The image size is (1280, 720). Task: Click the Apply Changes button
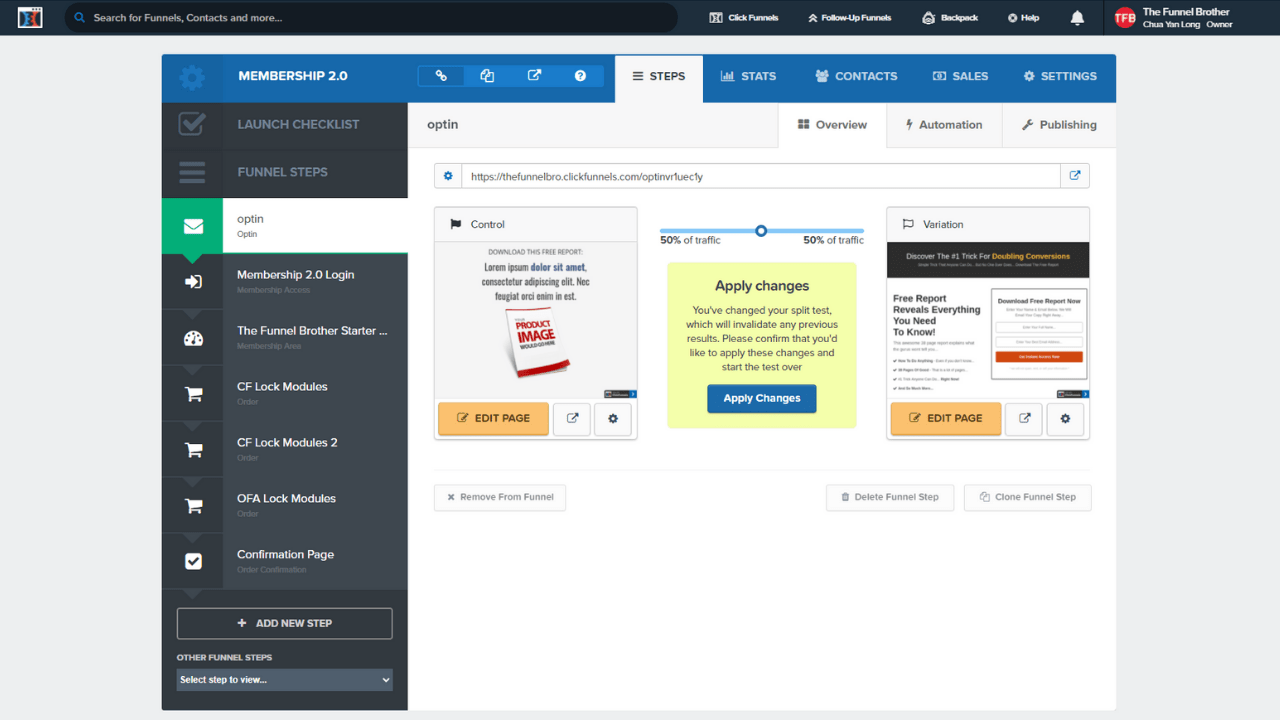[x=762, y=398]
